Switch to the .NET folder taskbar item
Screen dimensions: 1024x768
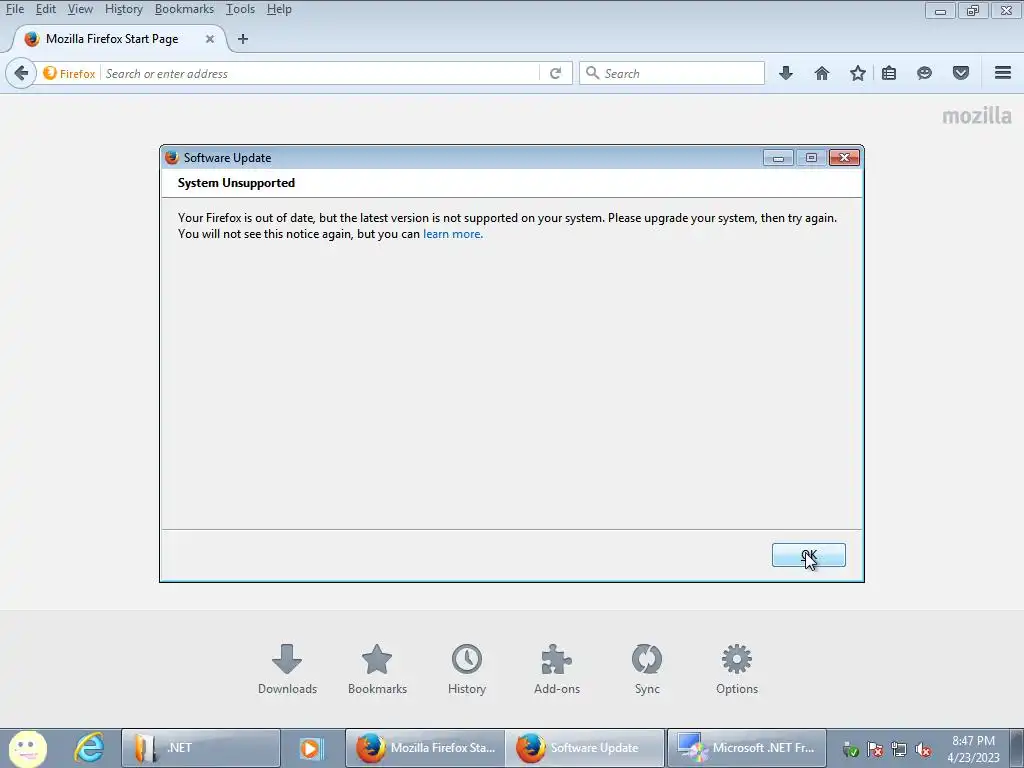tap(201, 748)
